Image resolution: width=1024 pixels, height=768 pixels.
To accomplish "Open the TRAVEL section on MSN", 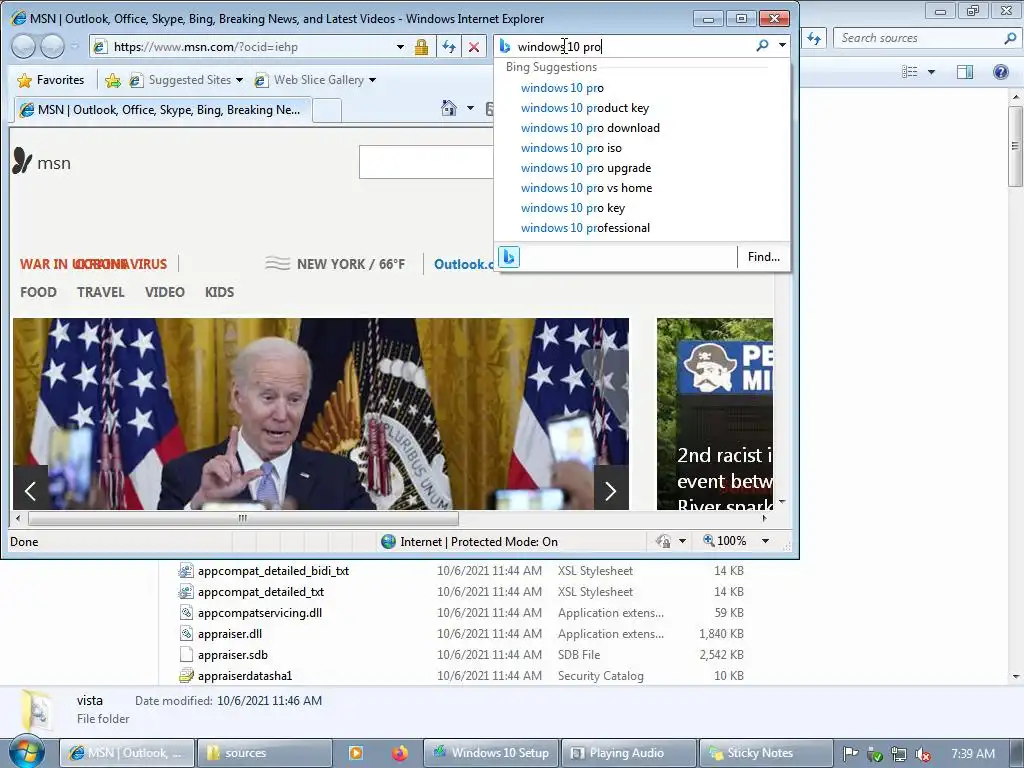I will [x=101, y=292].
